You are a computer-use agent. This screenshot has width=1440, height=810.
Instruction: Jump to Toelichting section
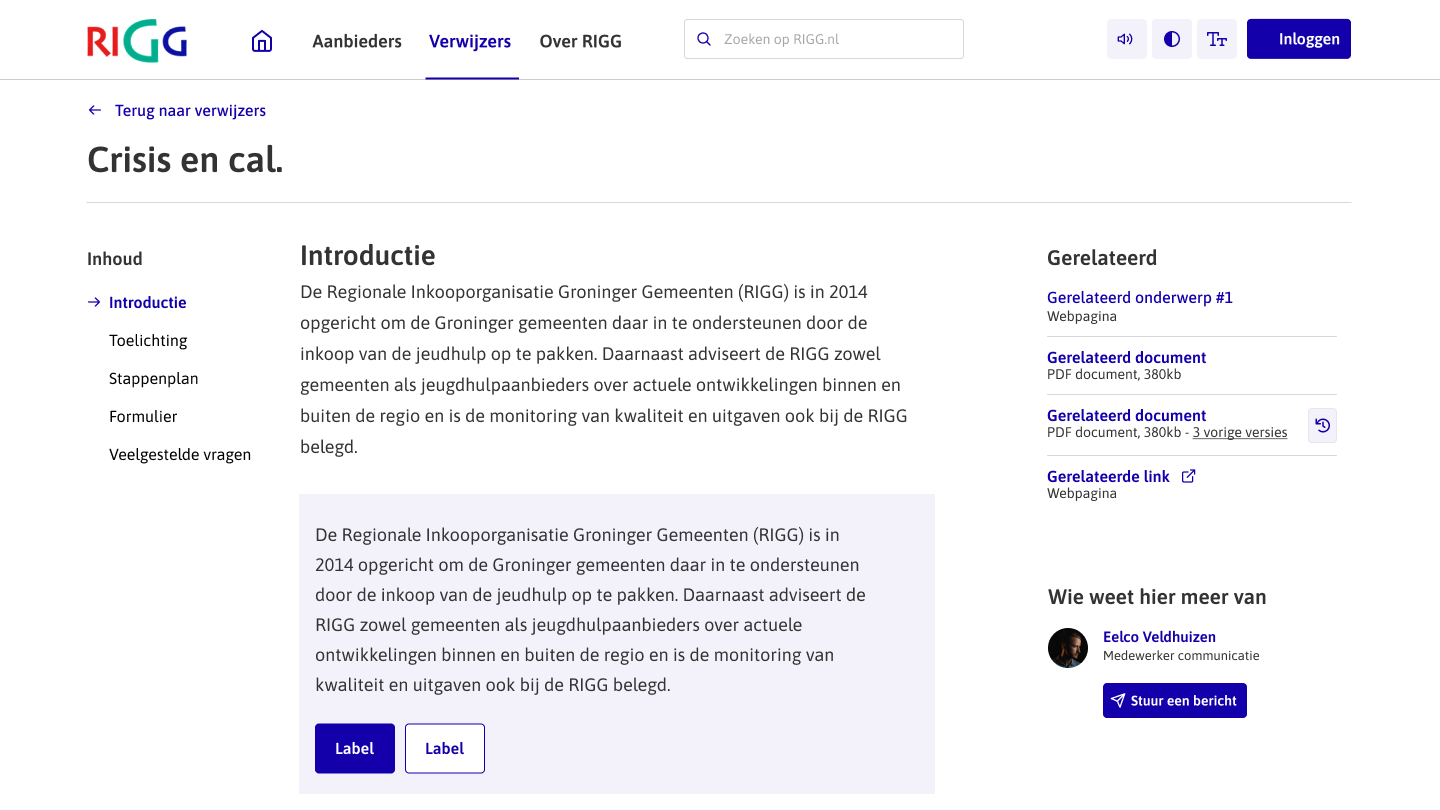[148, 340]
